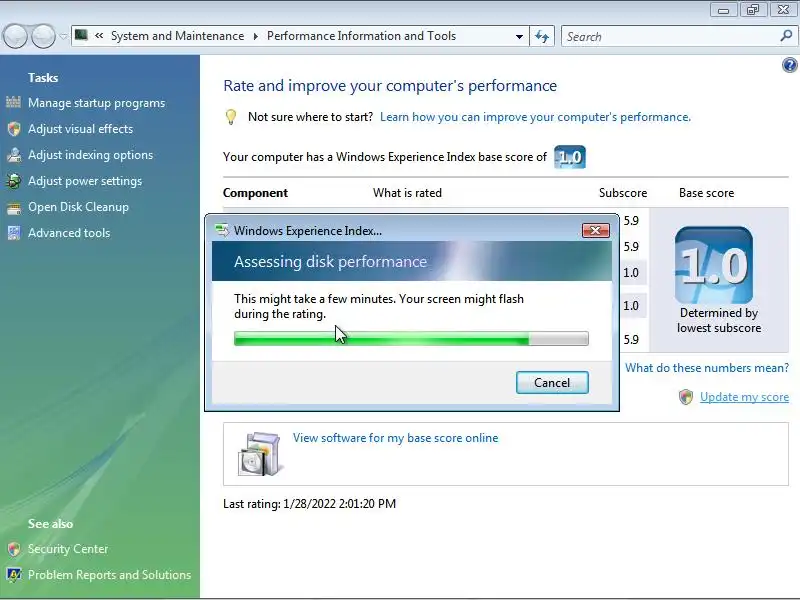
Task: Click the What is rated column header
Action: pyautogui.click(x=407, y=193)
